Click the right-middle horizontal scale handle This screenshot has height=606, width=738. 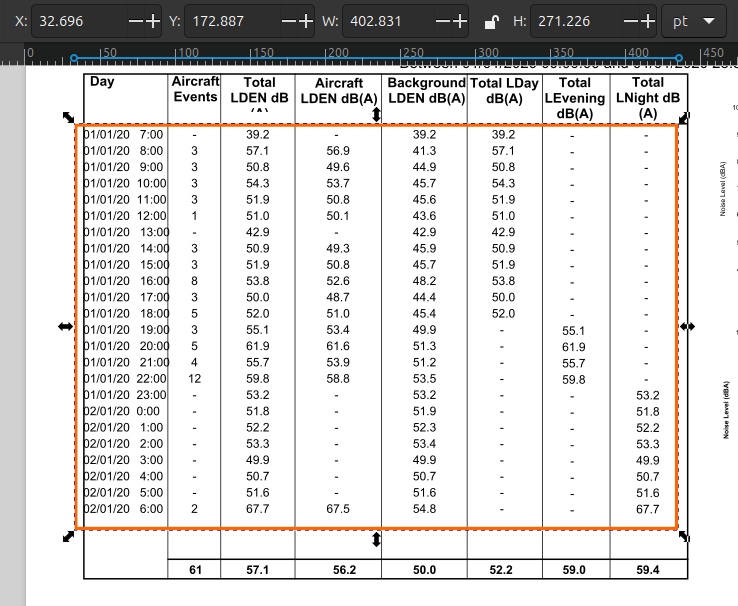687,327
